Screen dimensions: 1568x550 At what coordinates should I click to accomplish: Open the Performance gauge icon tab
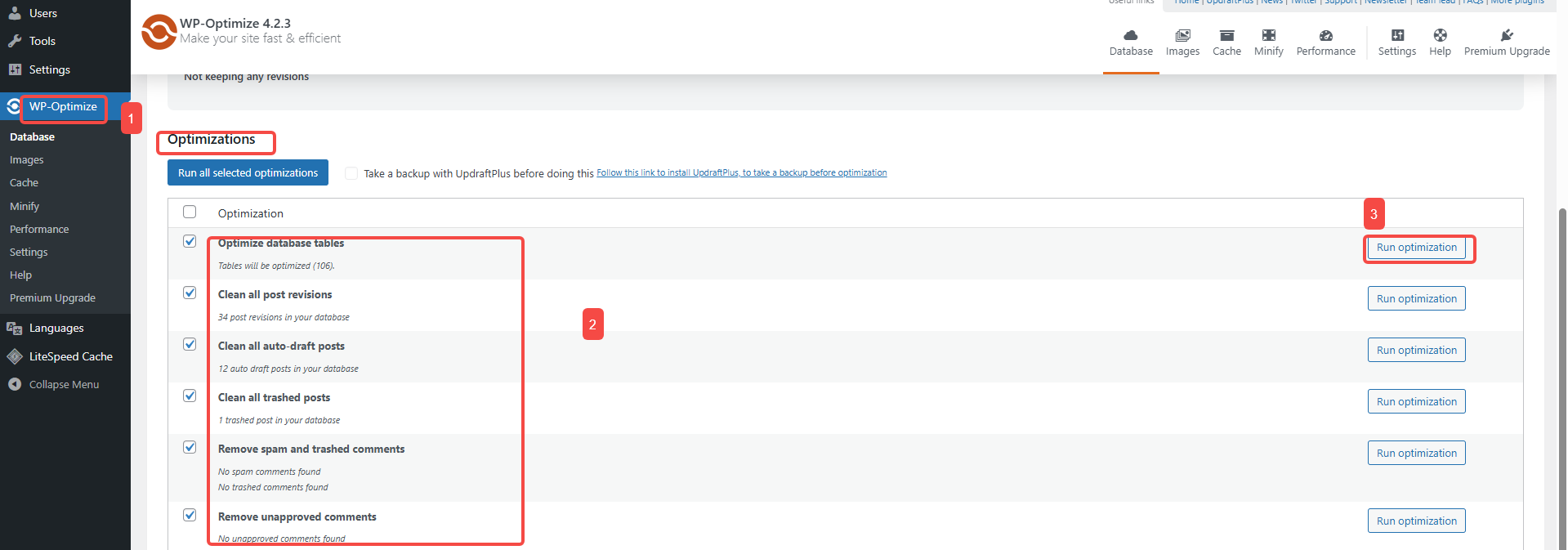click(x=1325, y=36)
